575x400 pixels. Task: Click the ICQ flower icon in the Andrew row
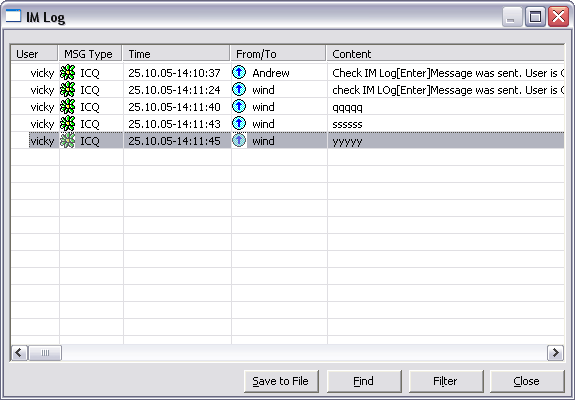pos(67,73)
